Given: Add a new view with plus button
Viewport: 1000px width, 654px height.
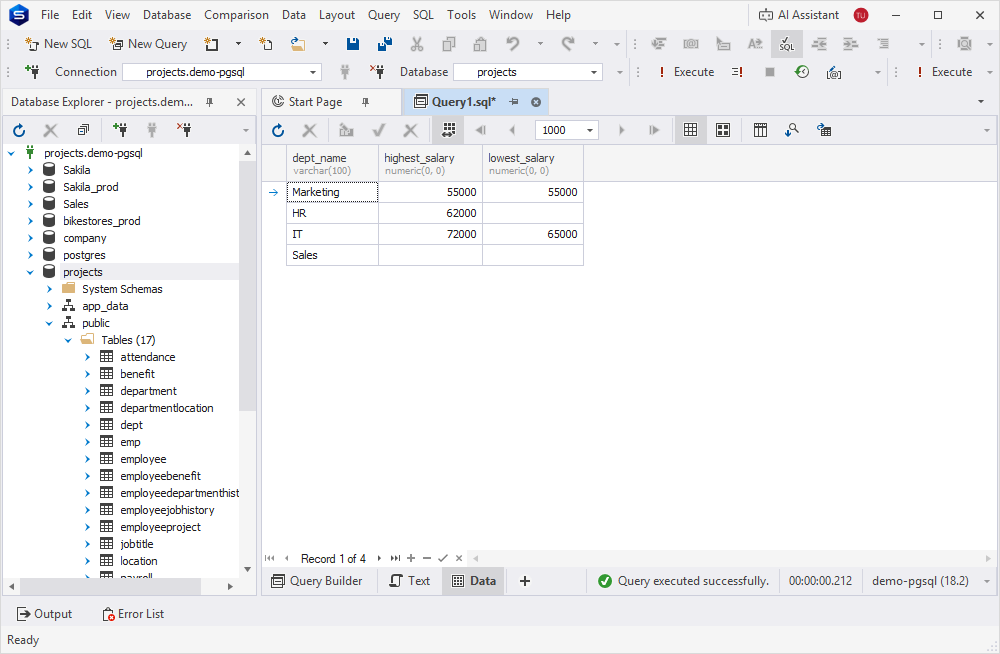Looking at the screenshot, I should point(525,581).
